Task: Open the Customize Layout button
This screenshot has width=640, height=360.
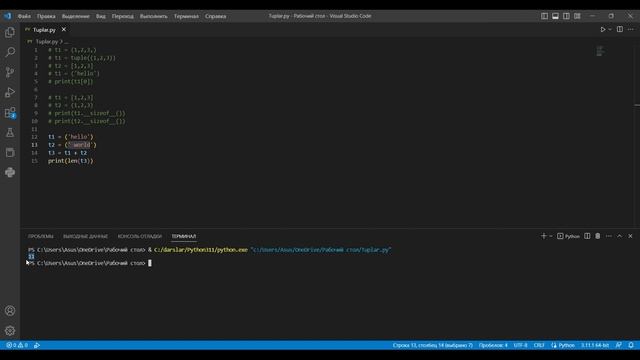Action: point(577,16)
